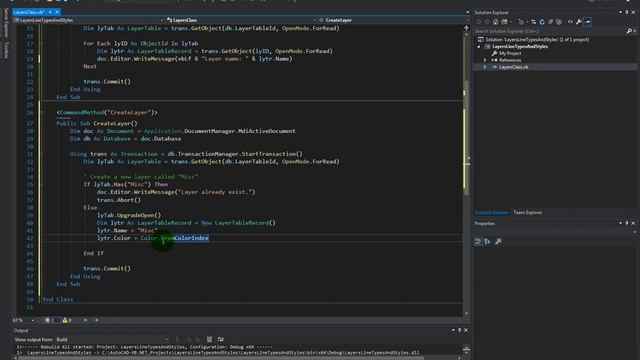640x360 pixels.
Task: Click Alphabetical sort icon in Properties panel
Action: tap(487, 242)
